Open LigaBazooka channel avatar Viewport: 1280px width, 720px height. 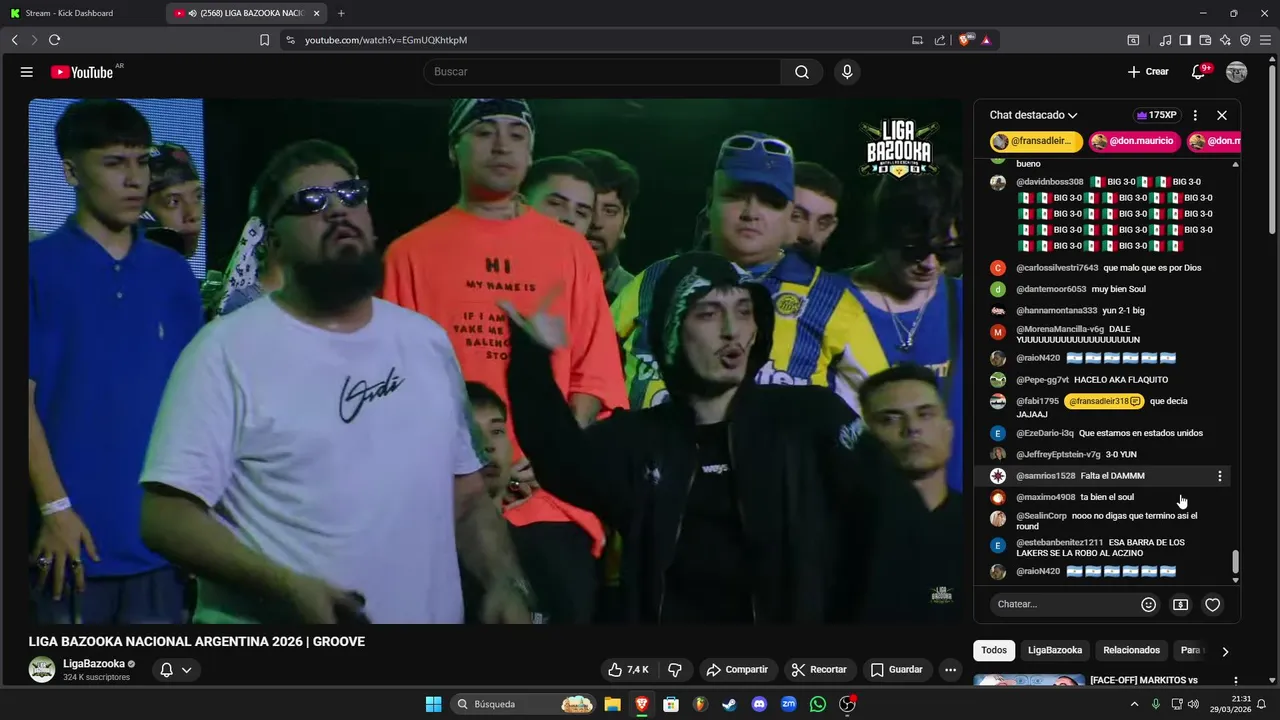point(42,669)
